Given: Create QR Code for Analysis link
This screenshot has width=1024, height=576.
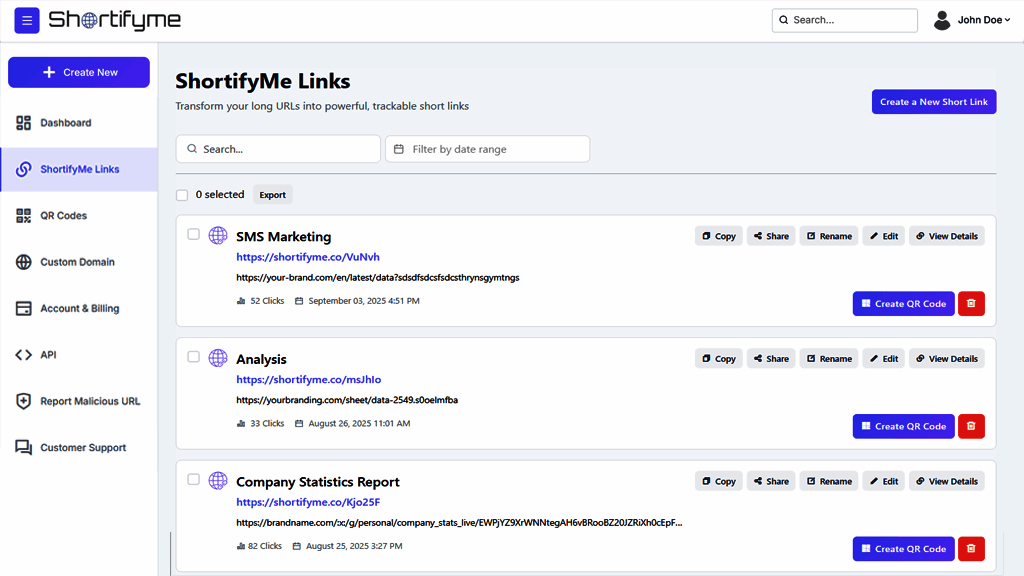Looking at the screenshot, I should tap(903, 426).
